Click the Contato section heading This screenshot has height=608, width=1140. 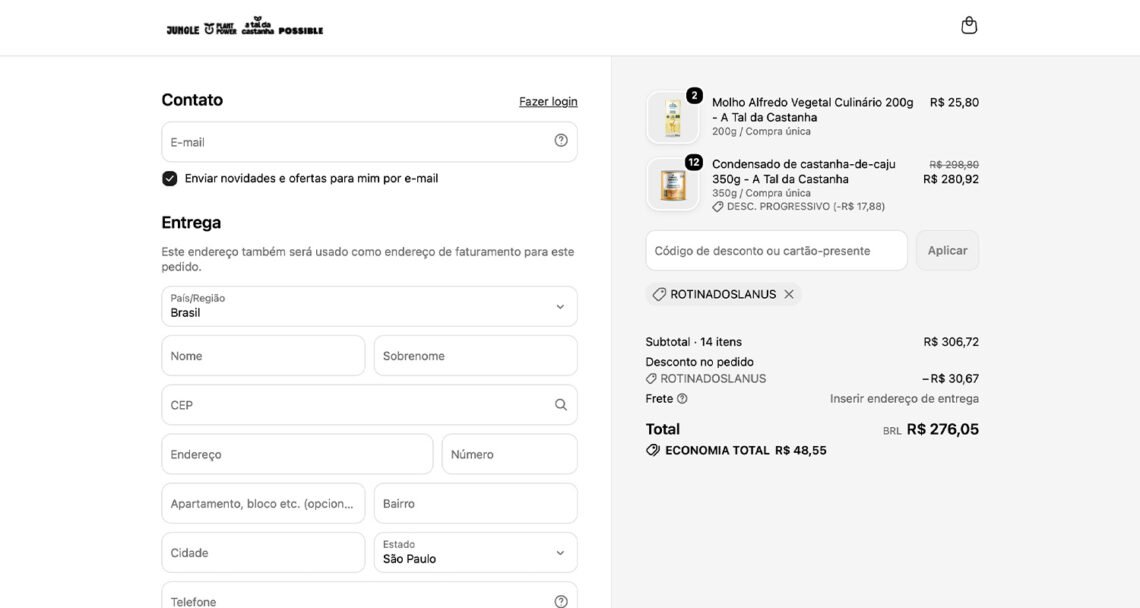pos(192,100)
